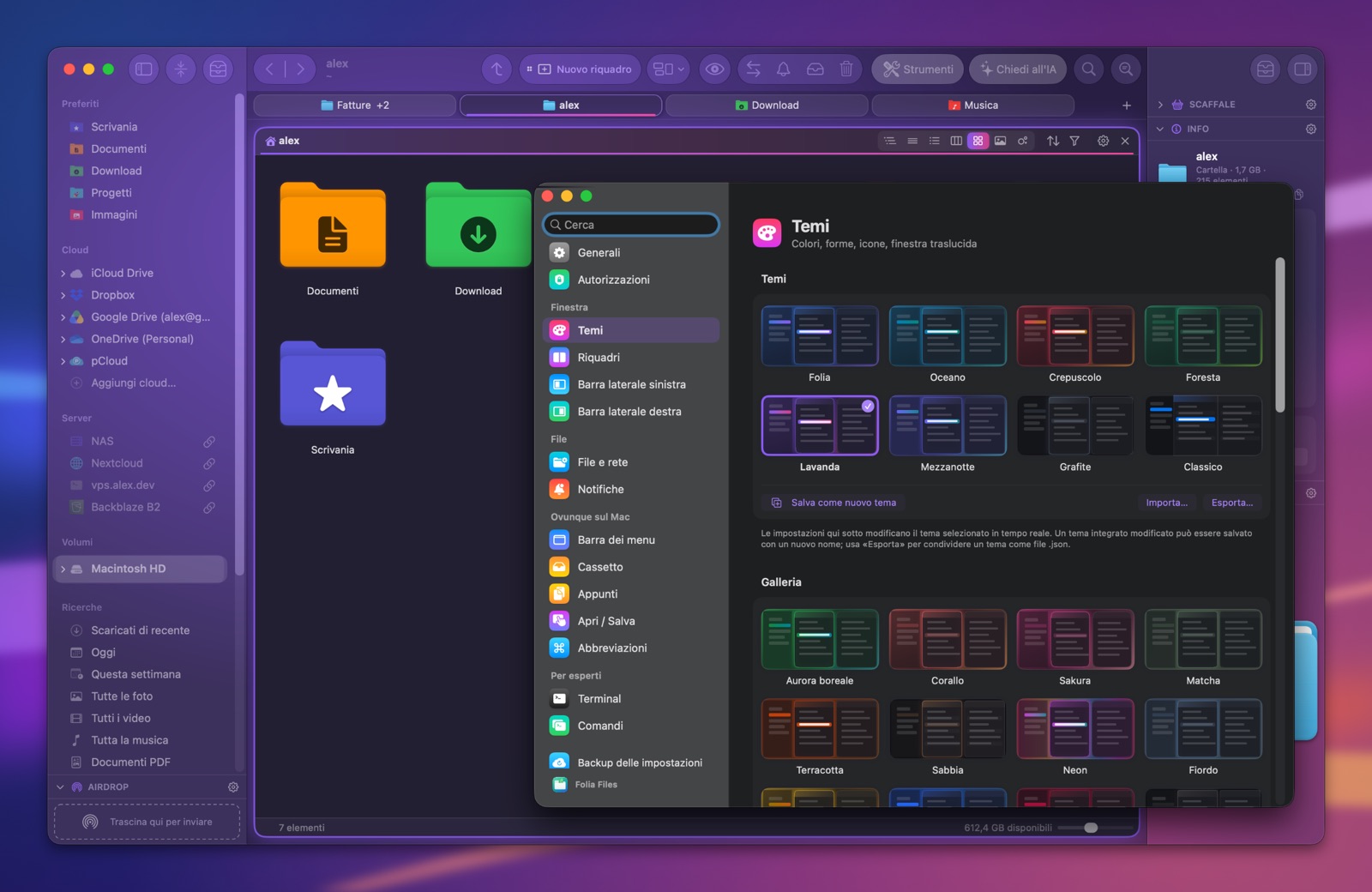
Task: Click the Esporta... button
Action: 1231,503
